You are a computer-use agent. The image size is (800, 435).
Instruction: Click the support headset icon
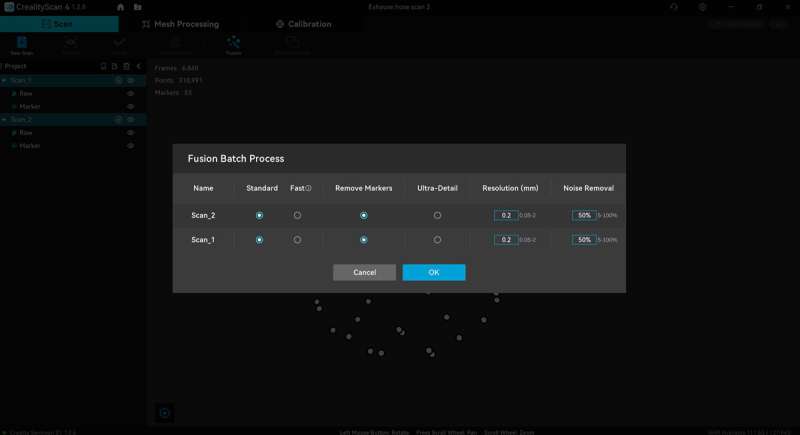[x=674, y=7]
